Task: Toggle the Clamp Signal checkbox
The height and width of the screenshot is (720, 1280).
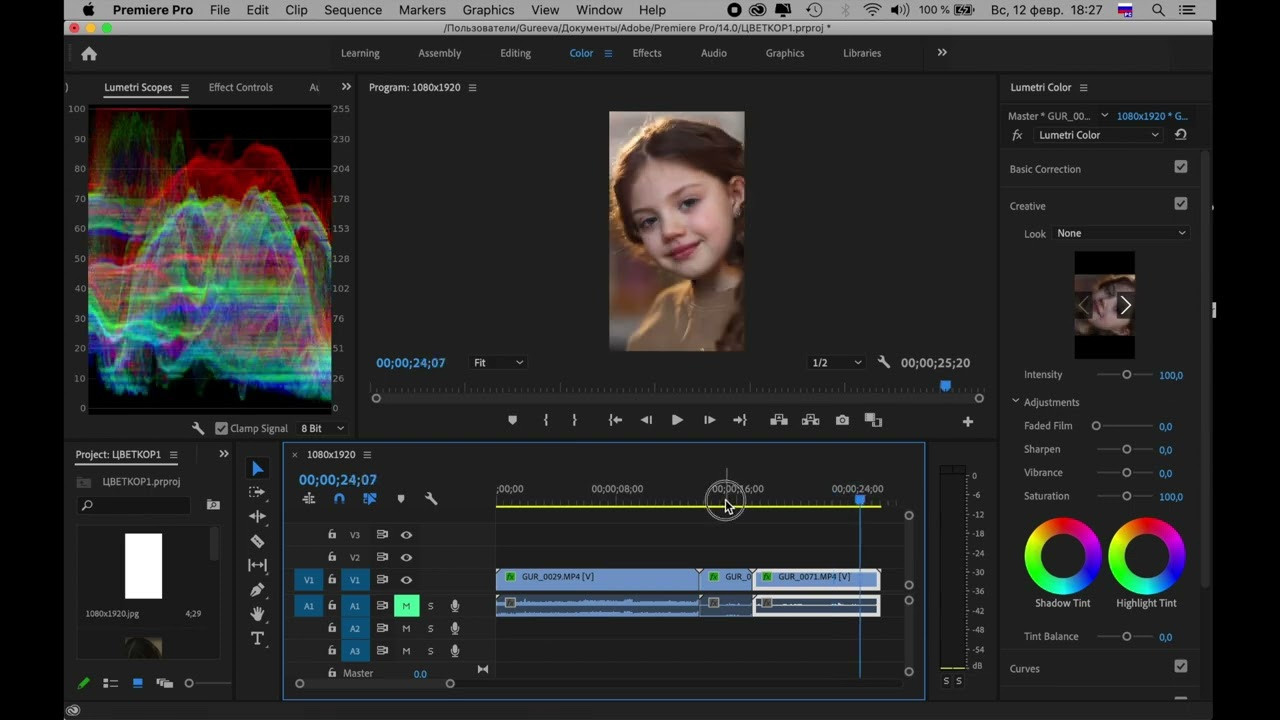Action: click(x=222, y=428)
